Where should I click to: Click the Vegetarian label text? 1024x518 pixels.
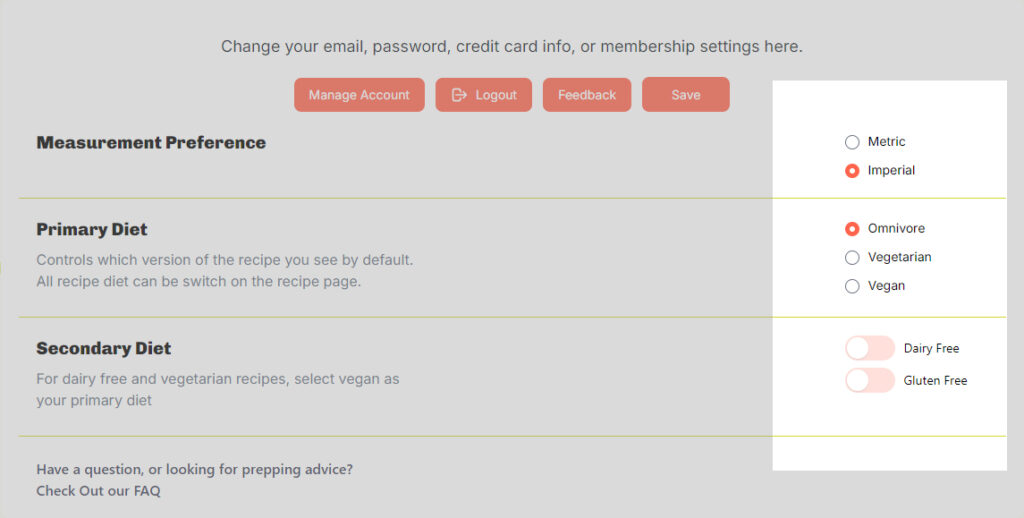[x=899, y=257]
